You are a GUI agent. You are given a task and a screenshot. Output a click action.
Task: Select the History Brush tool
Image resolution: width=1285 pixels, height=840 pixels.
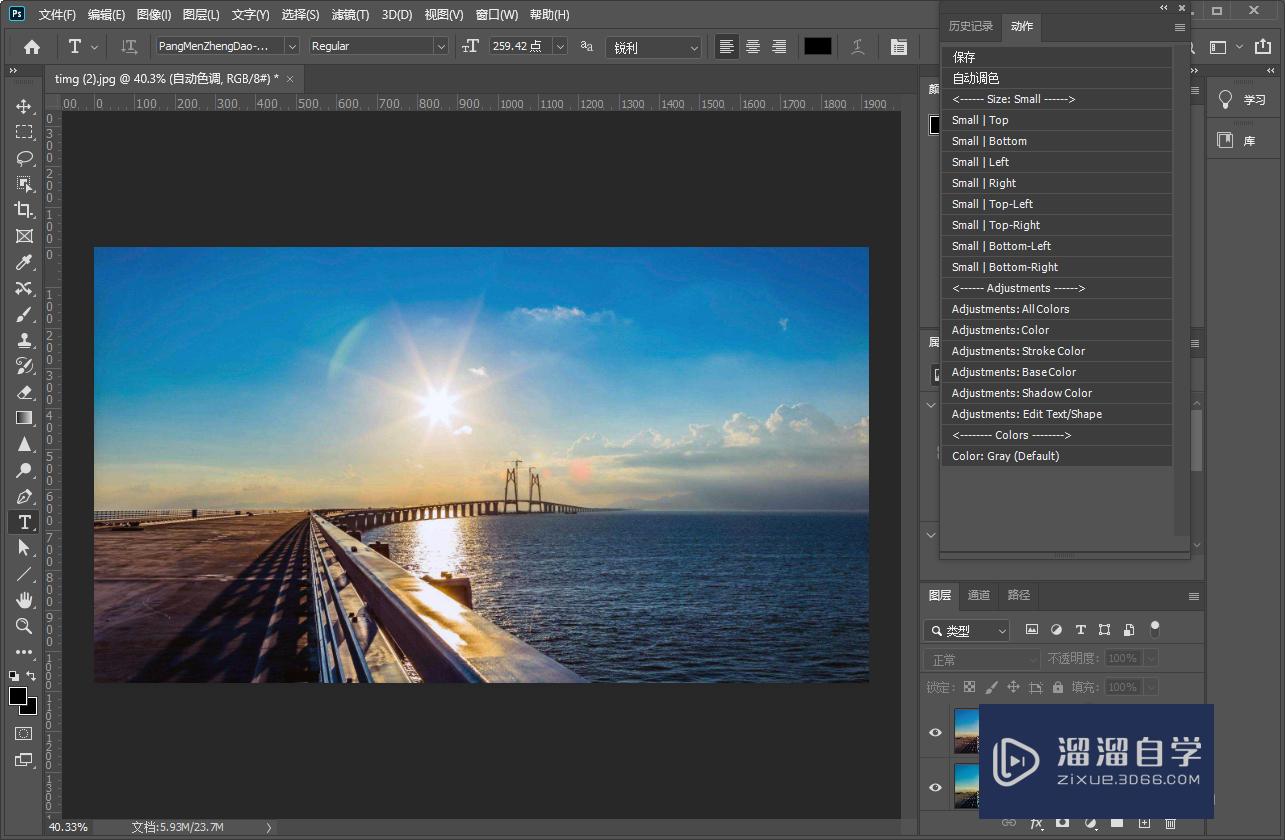tap(24, 366)
